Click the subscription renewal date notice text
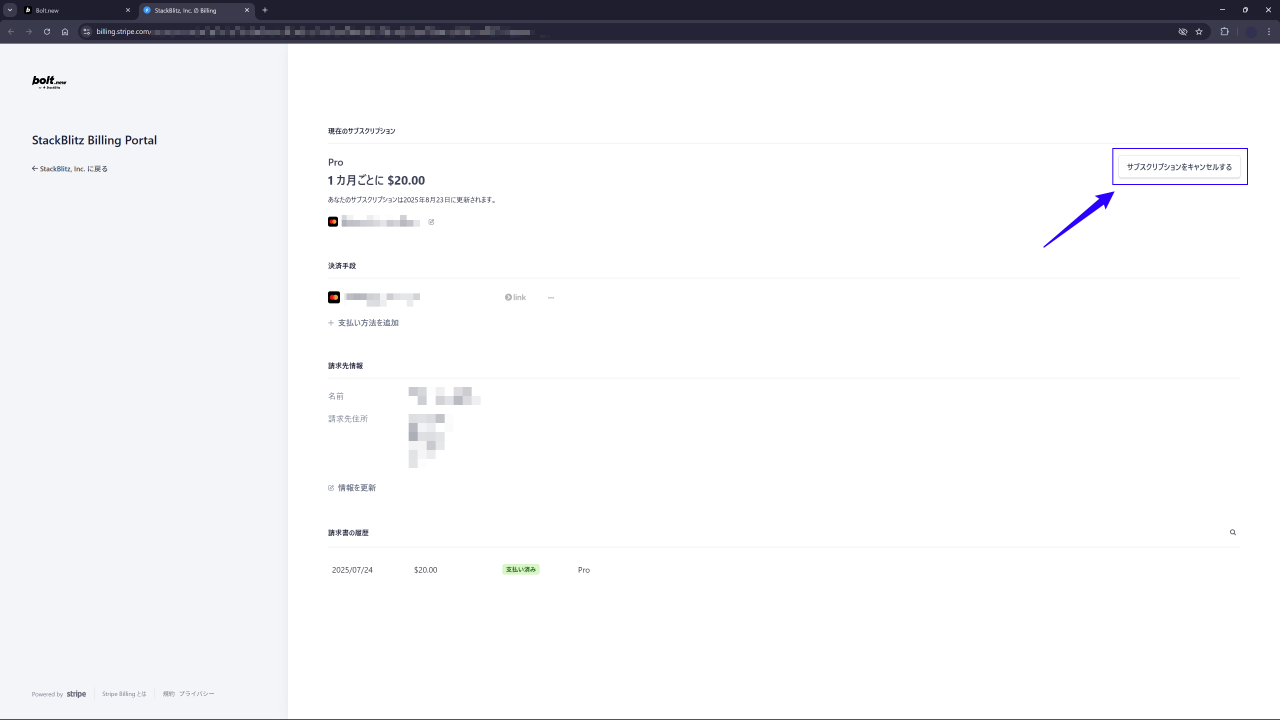 412,200
